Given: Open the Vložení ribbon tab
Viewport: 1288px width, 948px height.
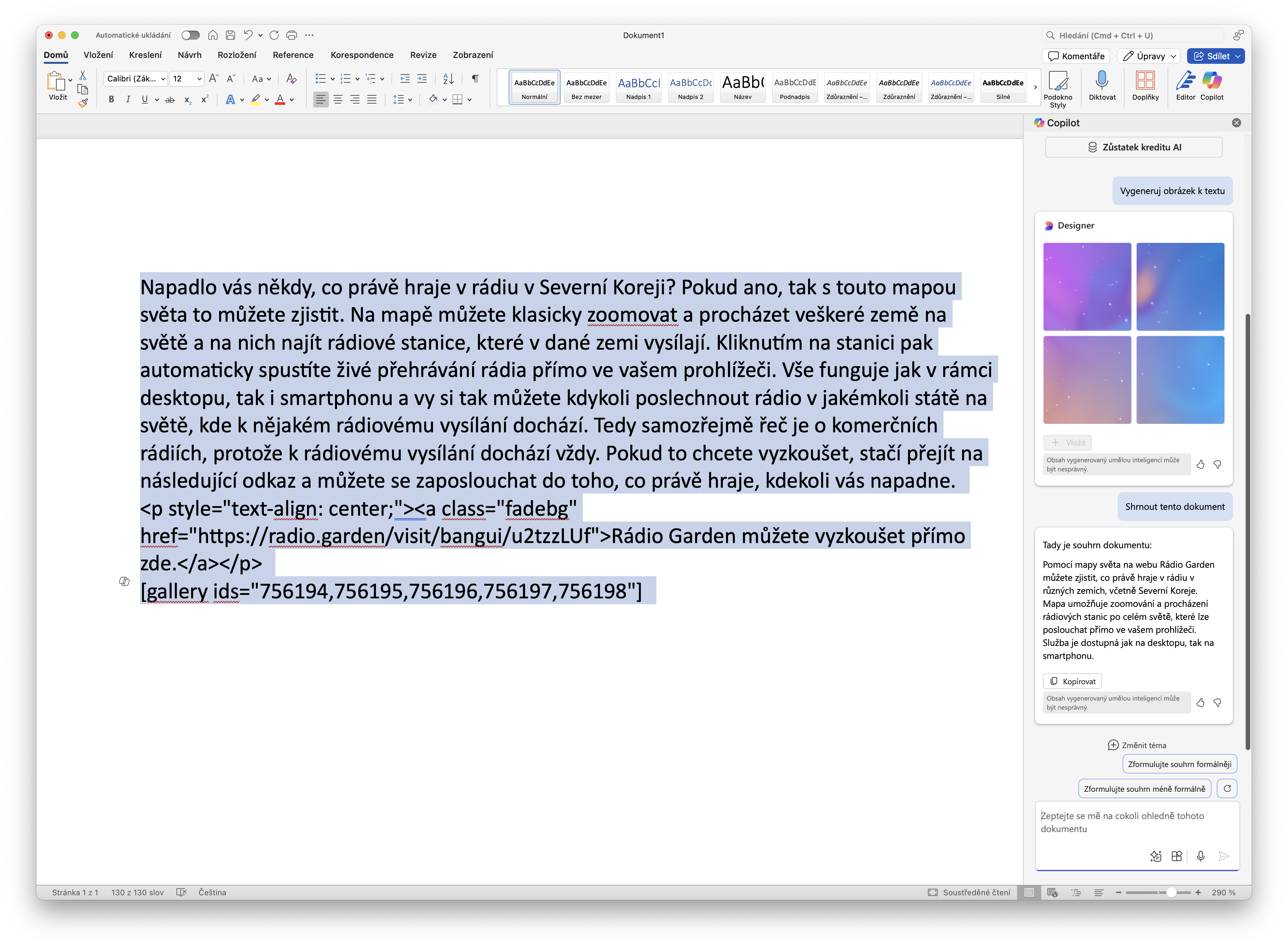Looking at the screenshot, I should click(x=98, y=55).
